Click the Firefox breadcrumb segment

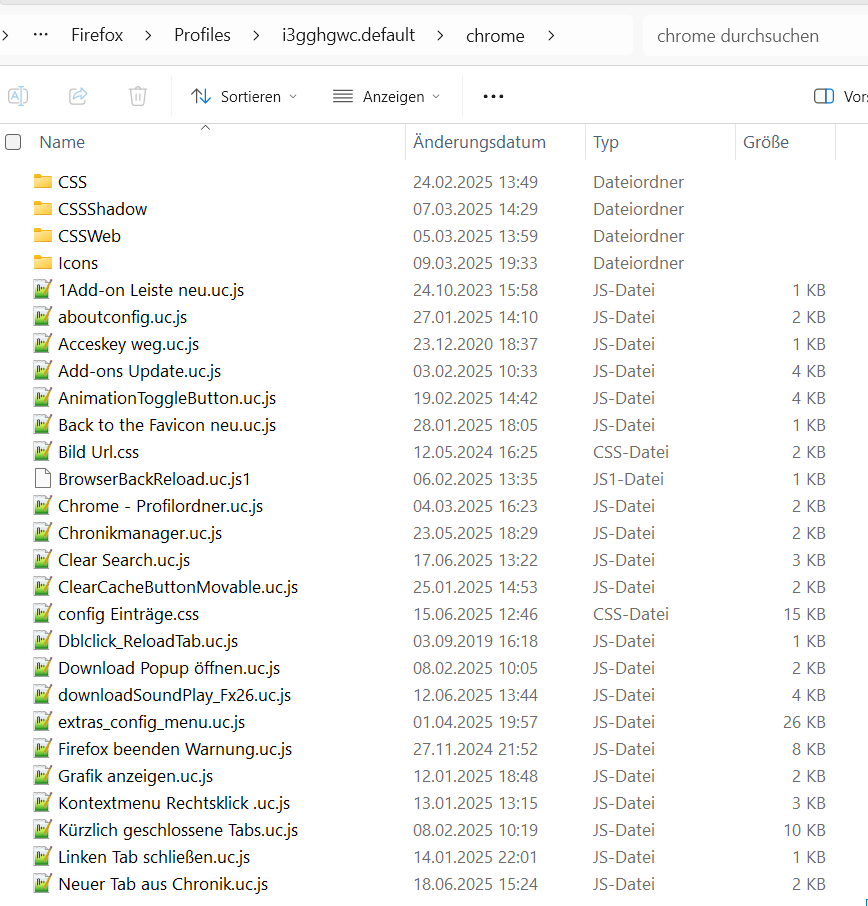coord(97,36)
